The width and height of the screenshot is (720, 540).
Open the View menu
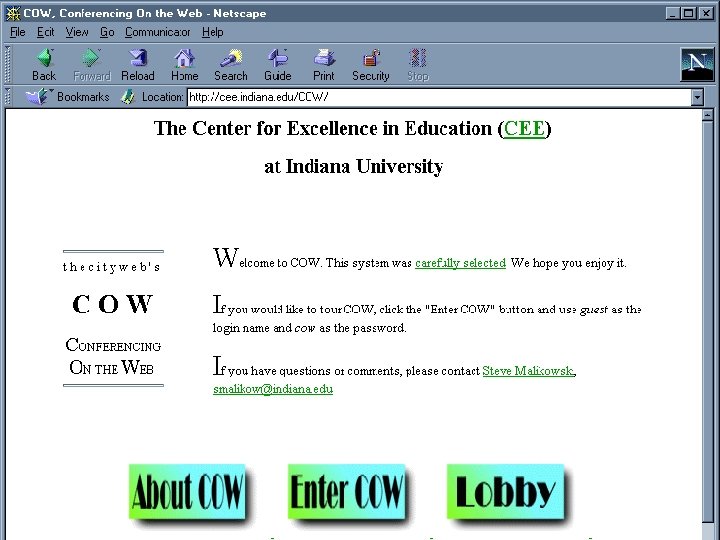(77, 32)
